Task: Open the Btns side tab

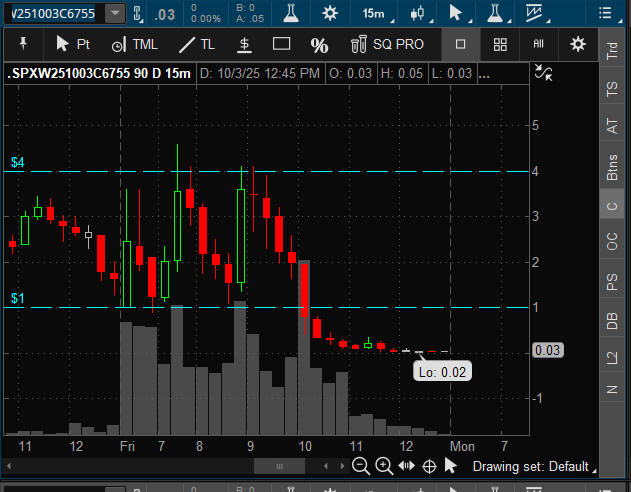Action: [612, 167]
